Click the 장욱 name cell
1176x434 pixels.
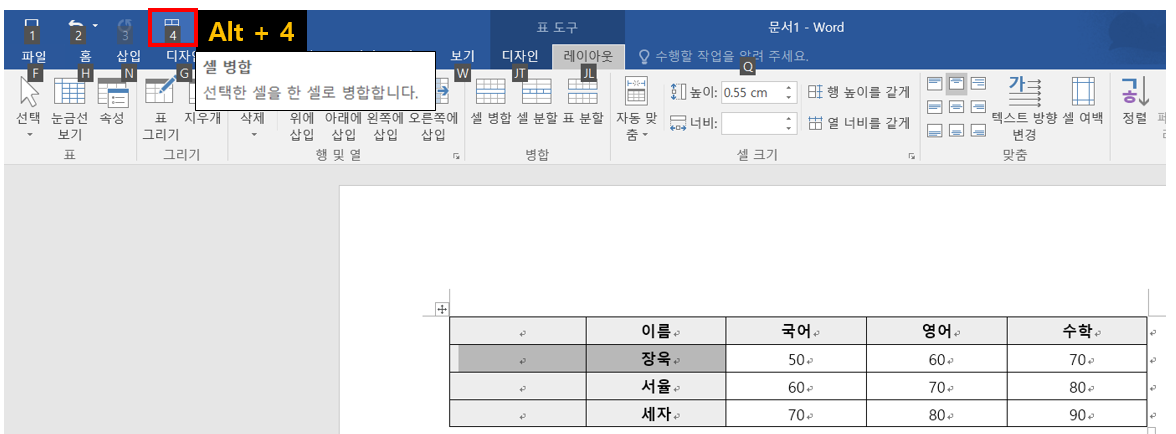tap(656, 360)
